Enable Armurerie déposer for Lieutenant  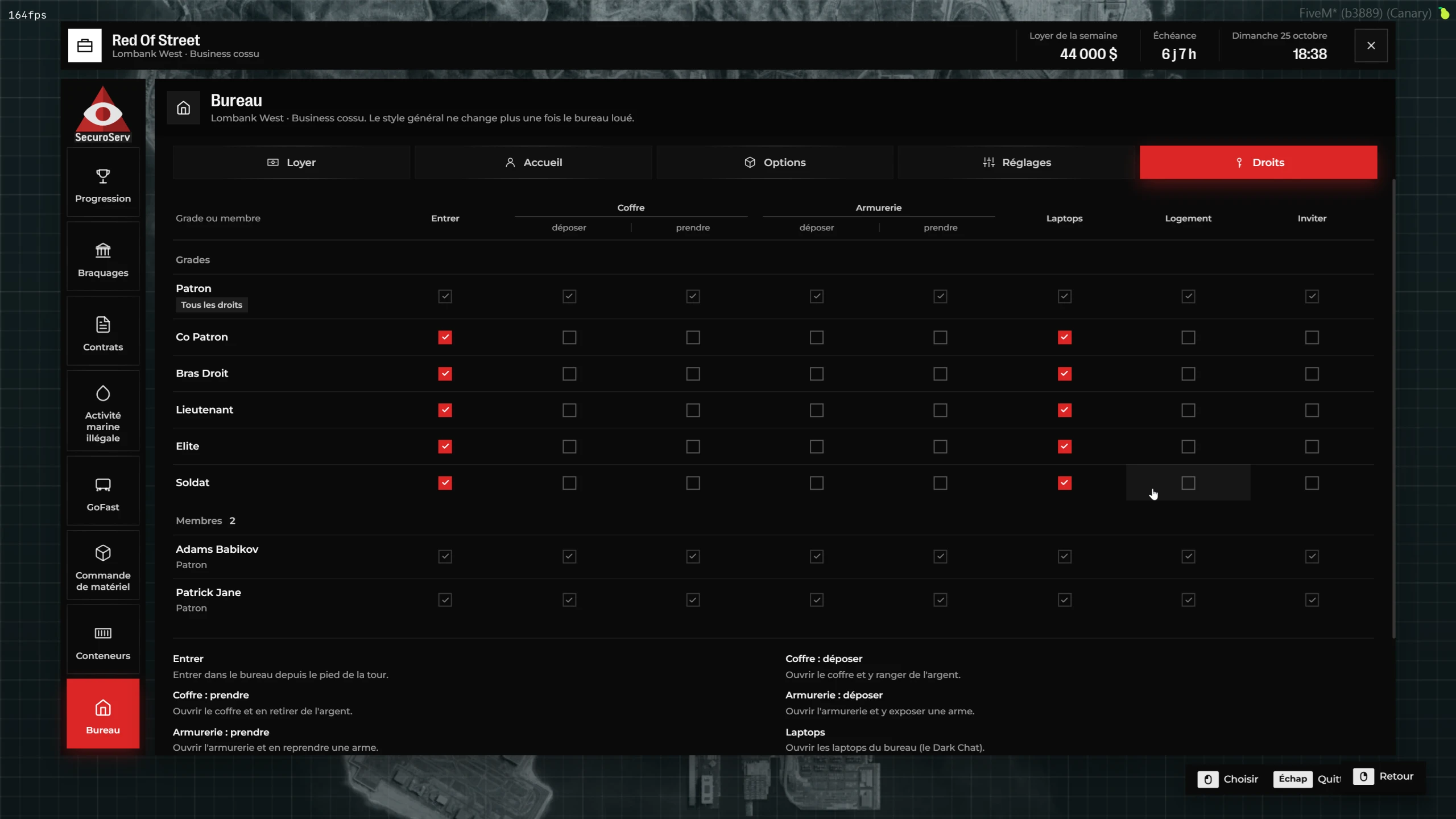coord(817,410)
